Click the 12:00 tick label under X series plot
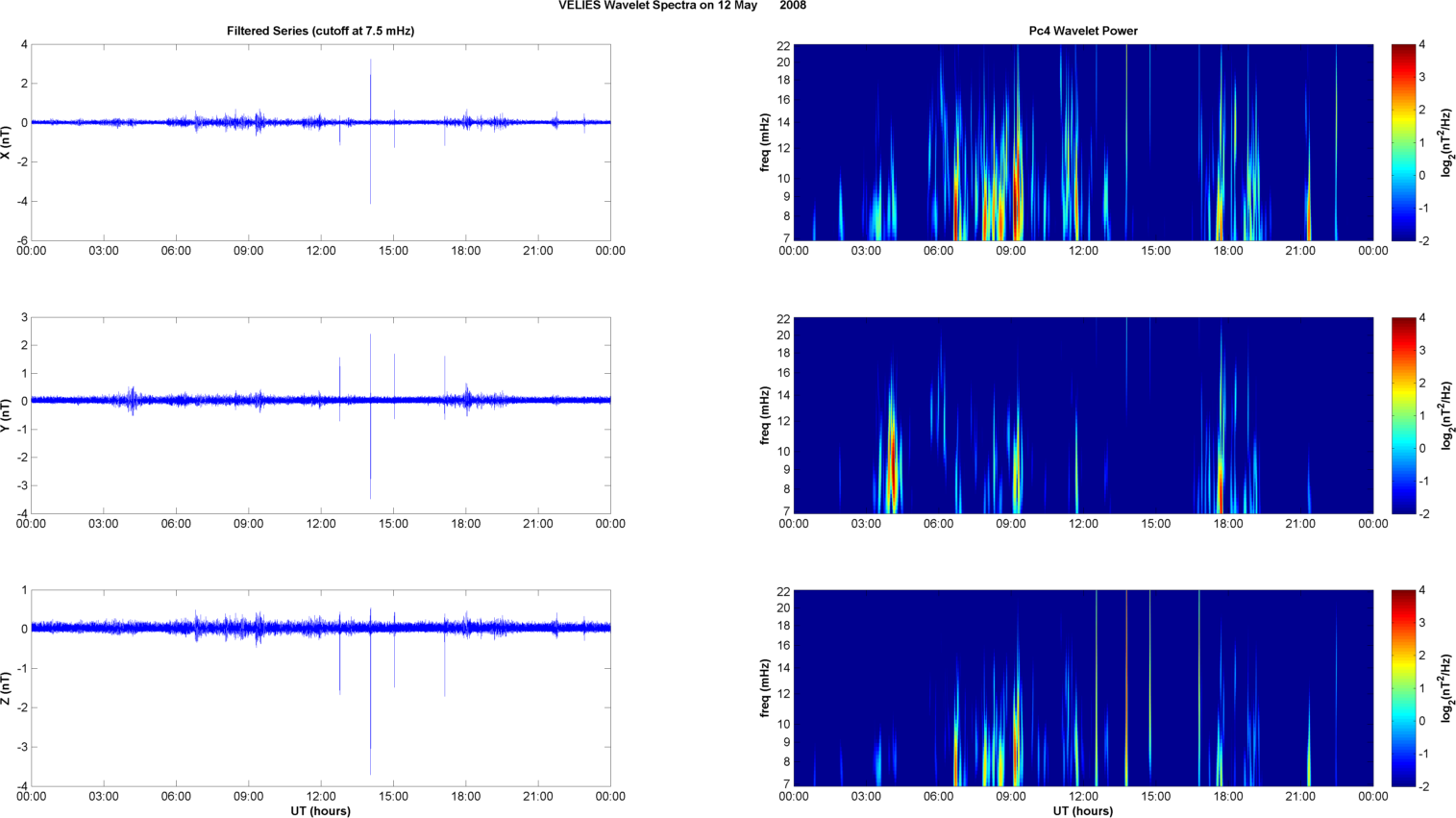The image size is (1456, 818). [x=321, y=251]
